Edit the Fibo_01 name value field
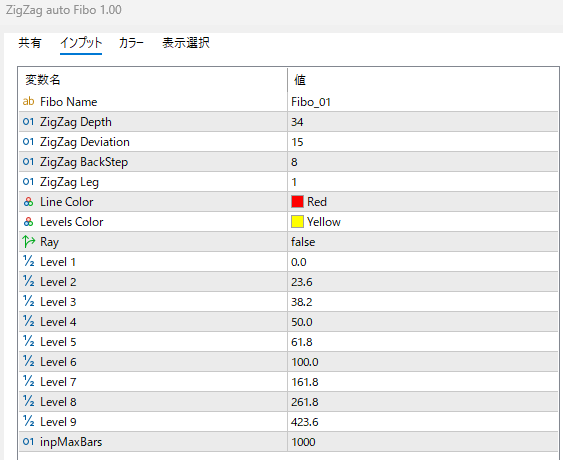The height and width of the screenshot is (460, 563). point(423,102)
